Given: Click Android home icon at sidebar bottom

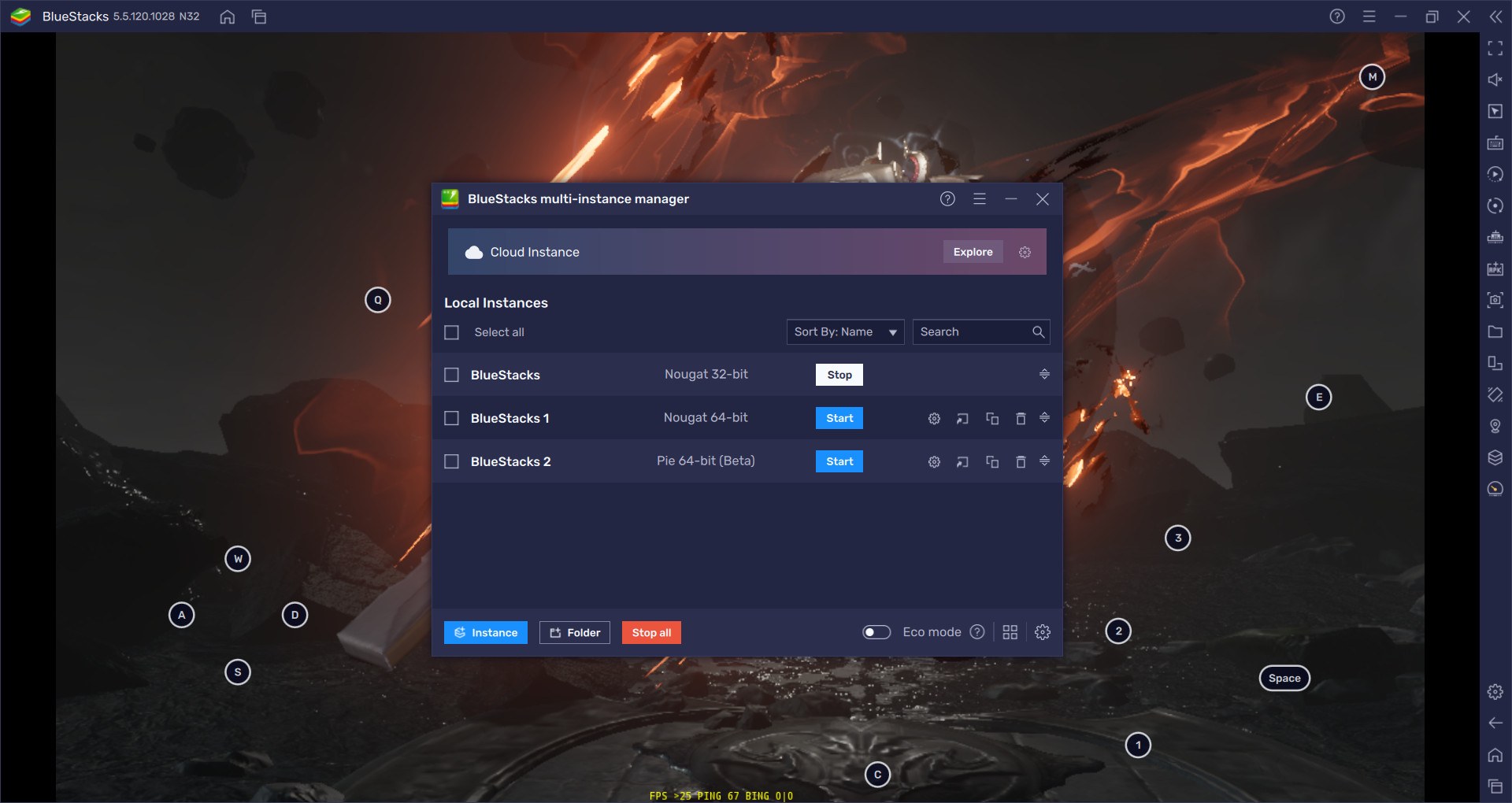Looking at the screenshot, I should (1495, 755).
